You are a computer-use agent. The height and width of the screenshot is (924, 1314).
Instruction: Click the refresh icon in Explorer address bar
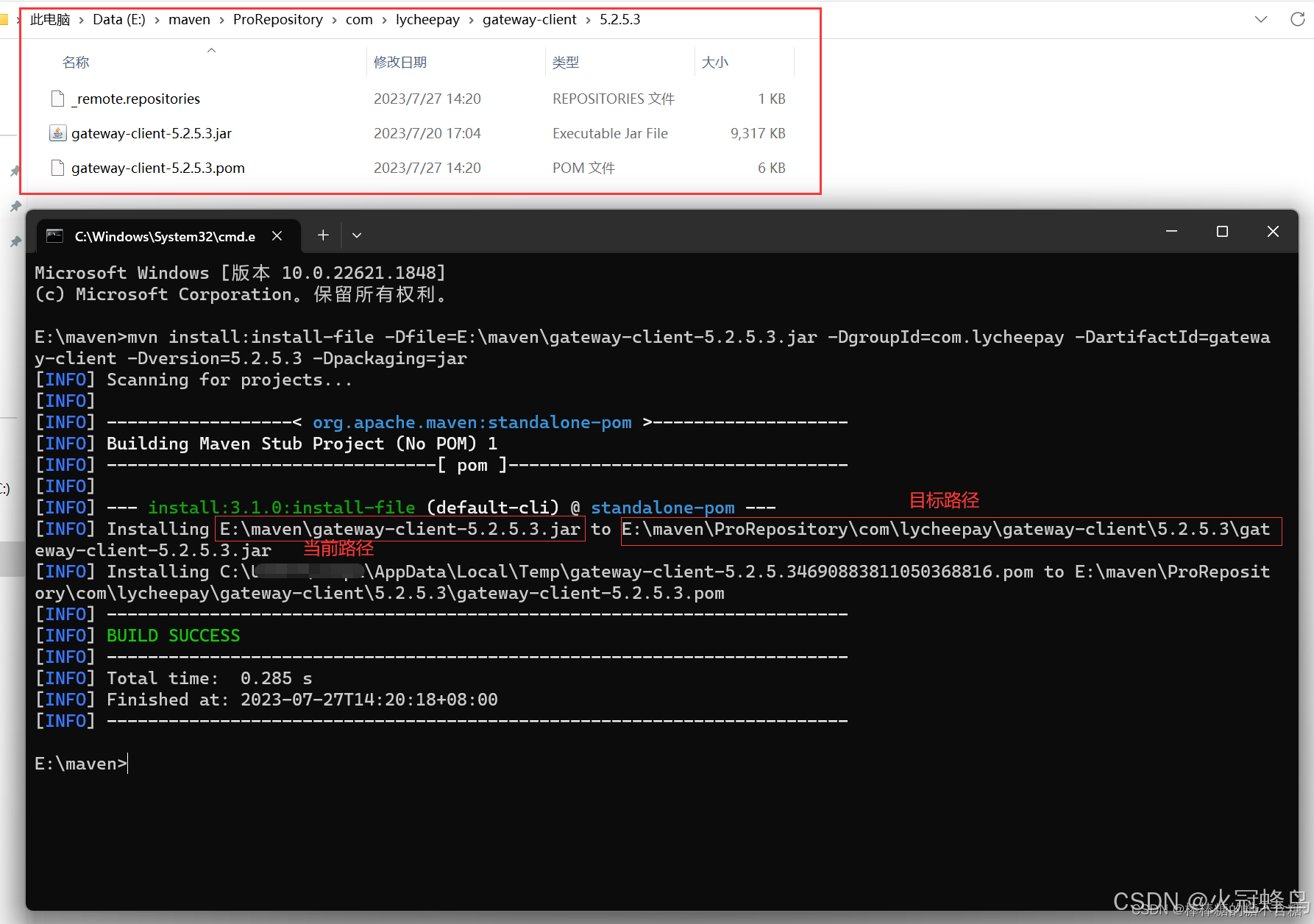coord(1297,19)
